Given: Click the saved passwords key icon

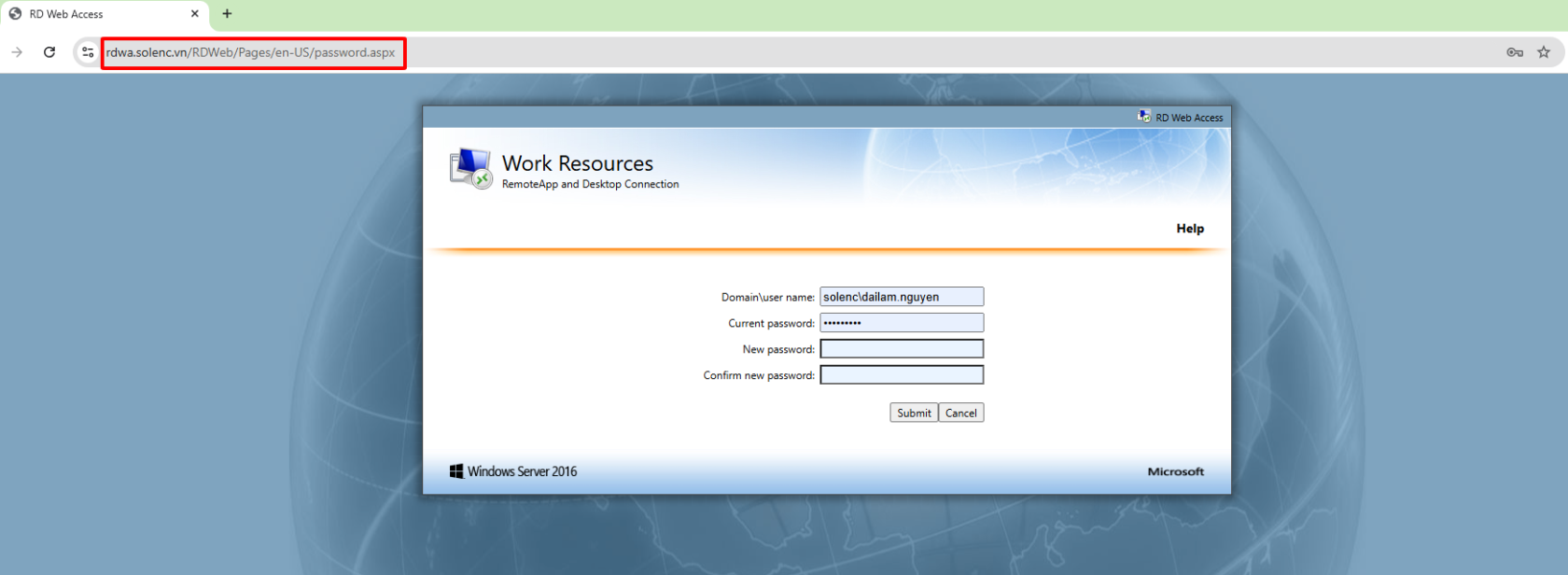Looking at the screenshot, I should point(1514,52).
